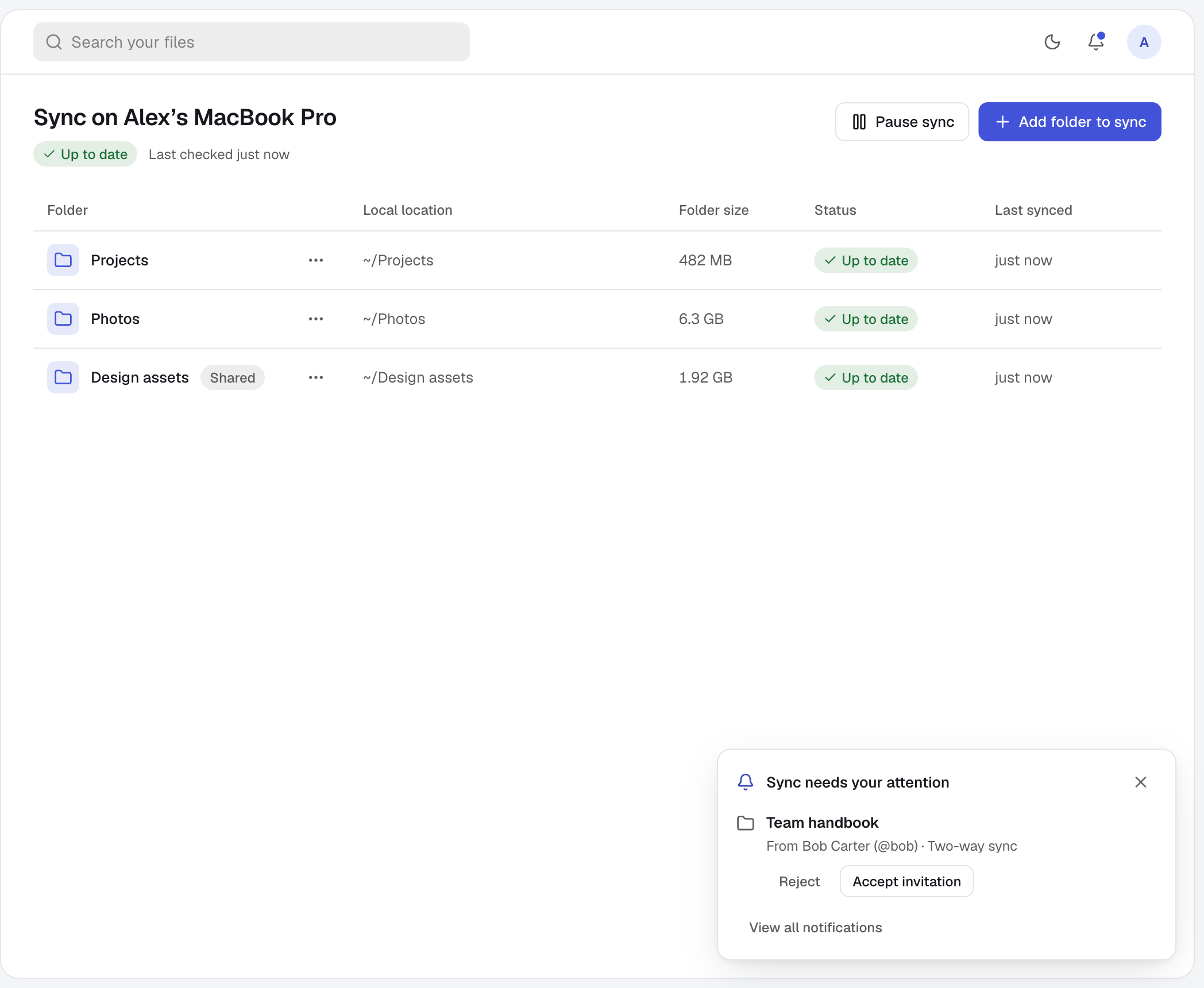Click the Team handbook title
The width and height of the screenshot is (1204, 988).
[822, 823]
